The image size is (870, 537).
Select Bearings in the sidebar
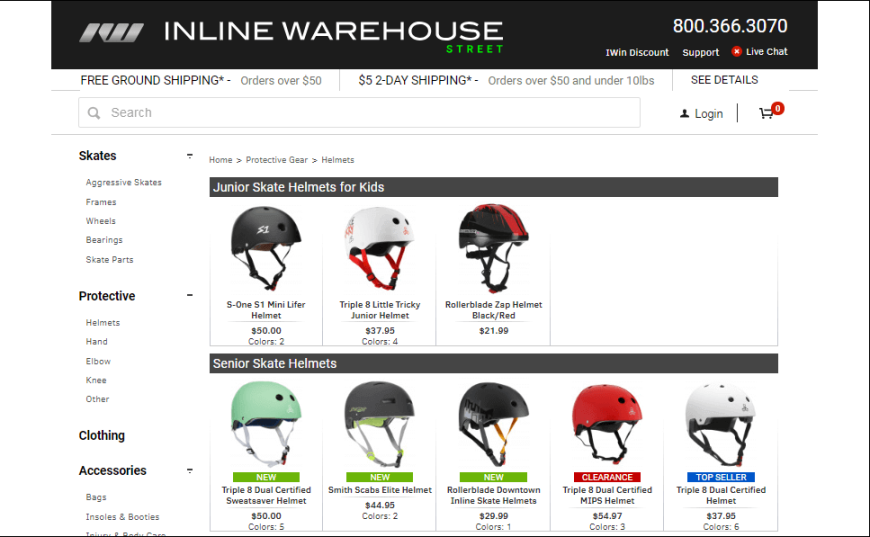tap(104, 240)
